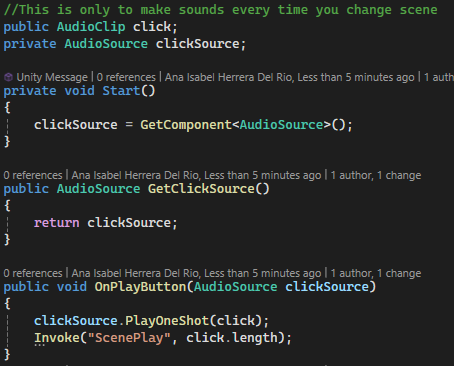Viewport: 454px width, 366px height.
Task: Show 0 references lens above OnPlayButton
Action: 33,273
